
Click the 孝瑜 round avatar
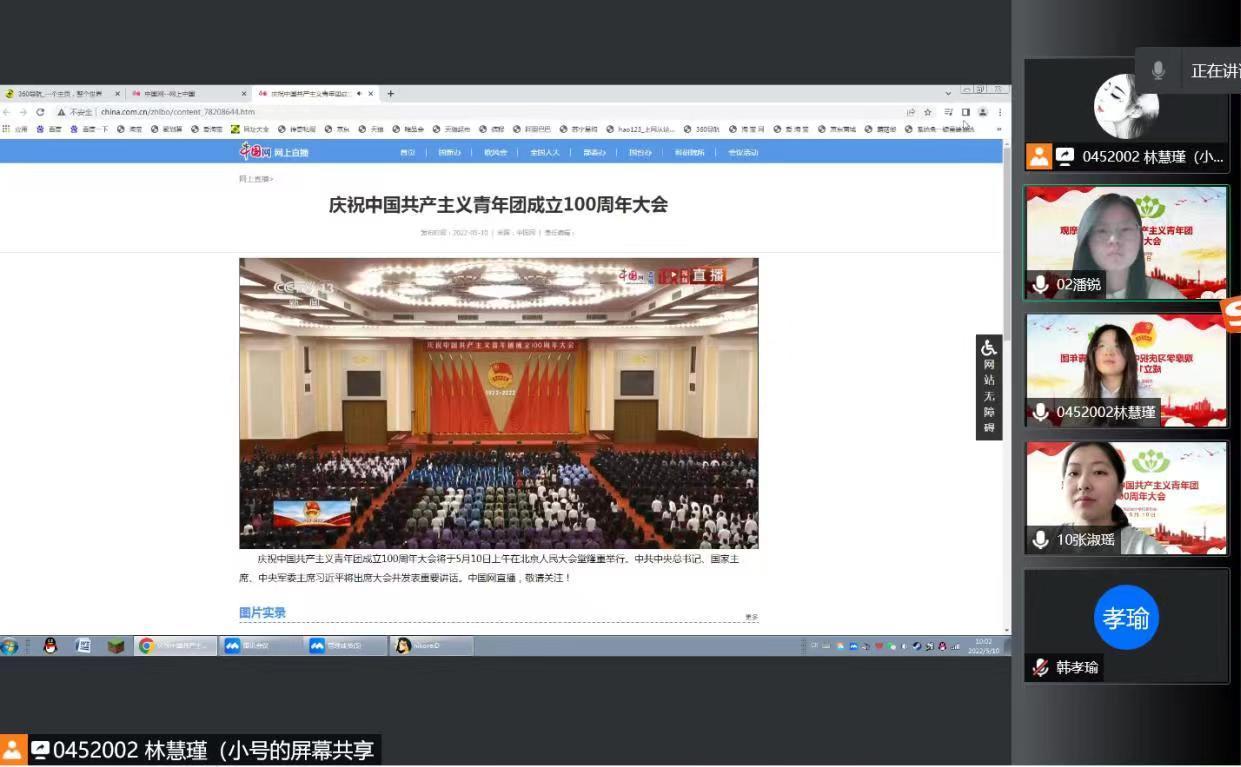pos(1126,618)
